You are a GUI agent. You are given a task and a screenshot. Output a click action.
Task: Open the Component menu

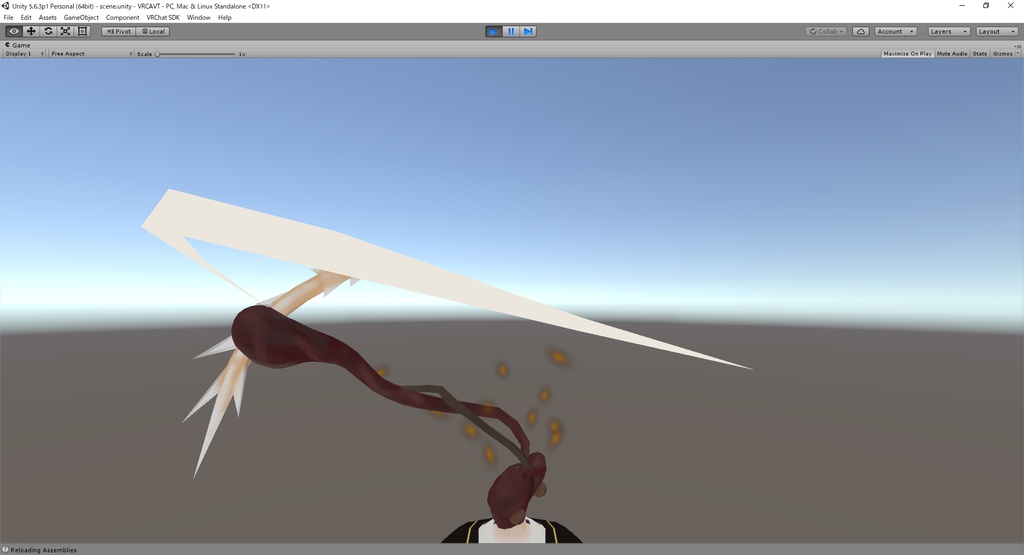123,18
